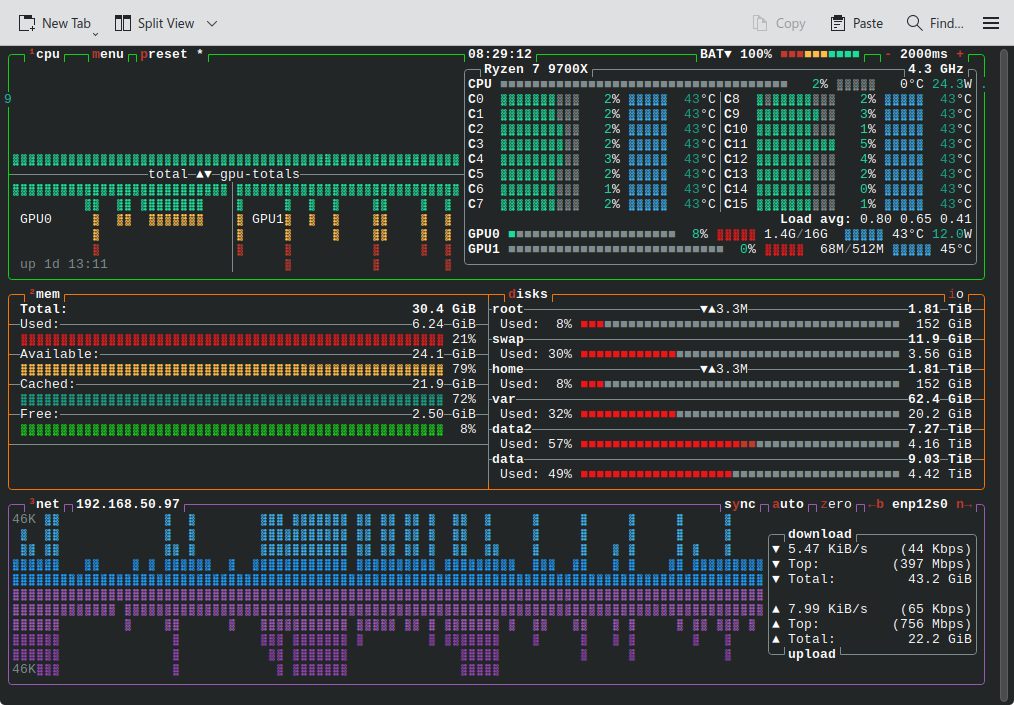Open the hamburger menu

[990, 23]
